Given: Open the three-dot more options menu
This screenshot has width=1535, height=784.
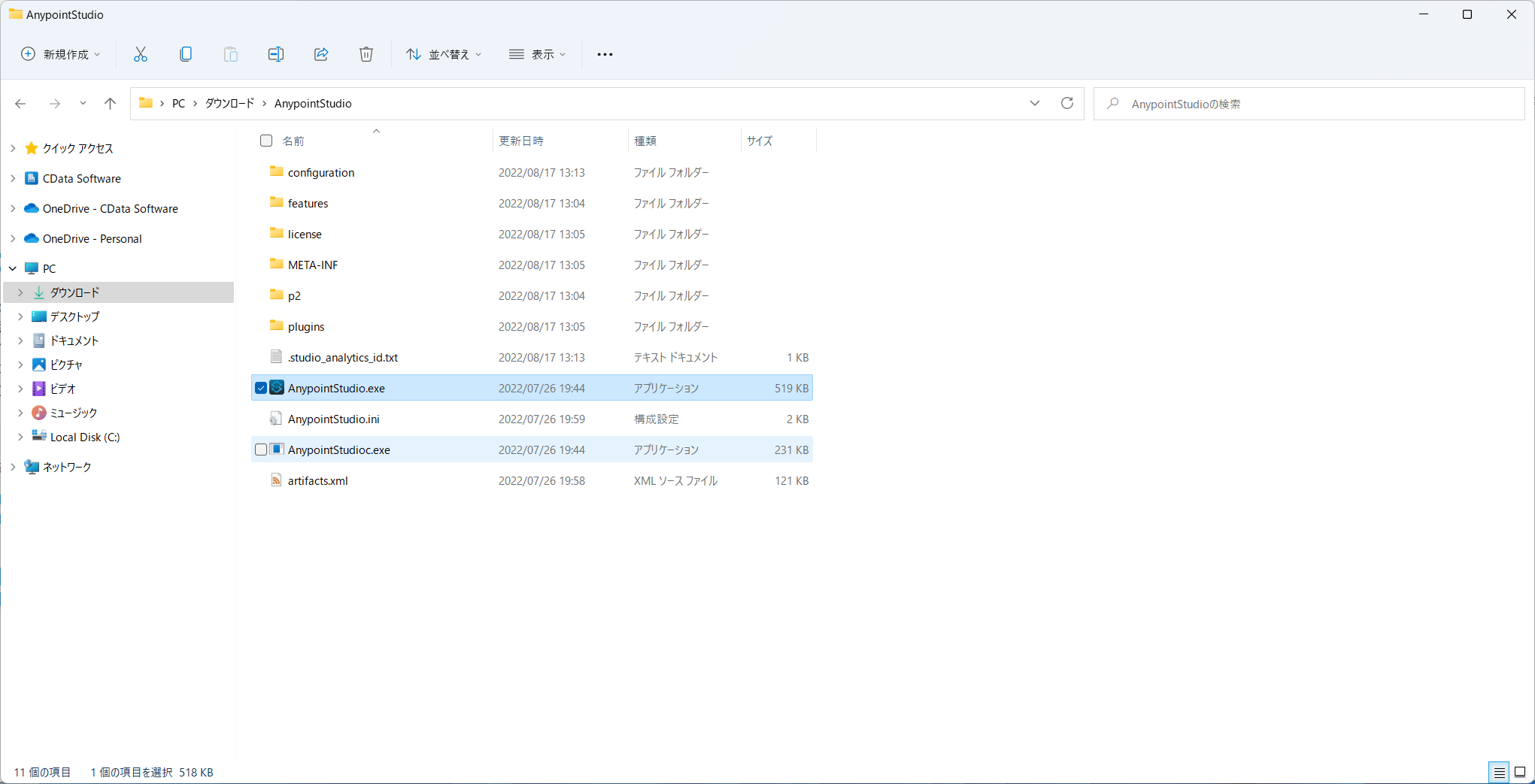Looking at the screenshot, I should pyautogui.click(x=605, y=54).
